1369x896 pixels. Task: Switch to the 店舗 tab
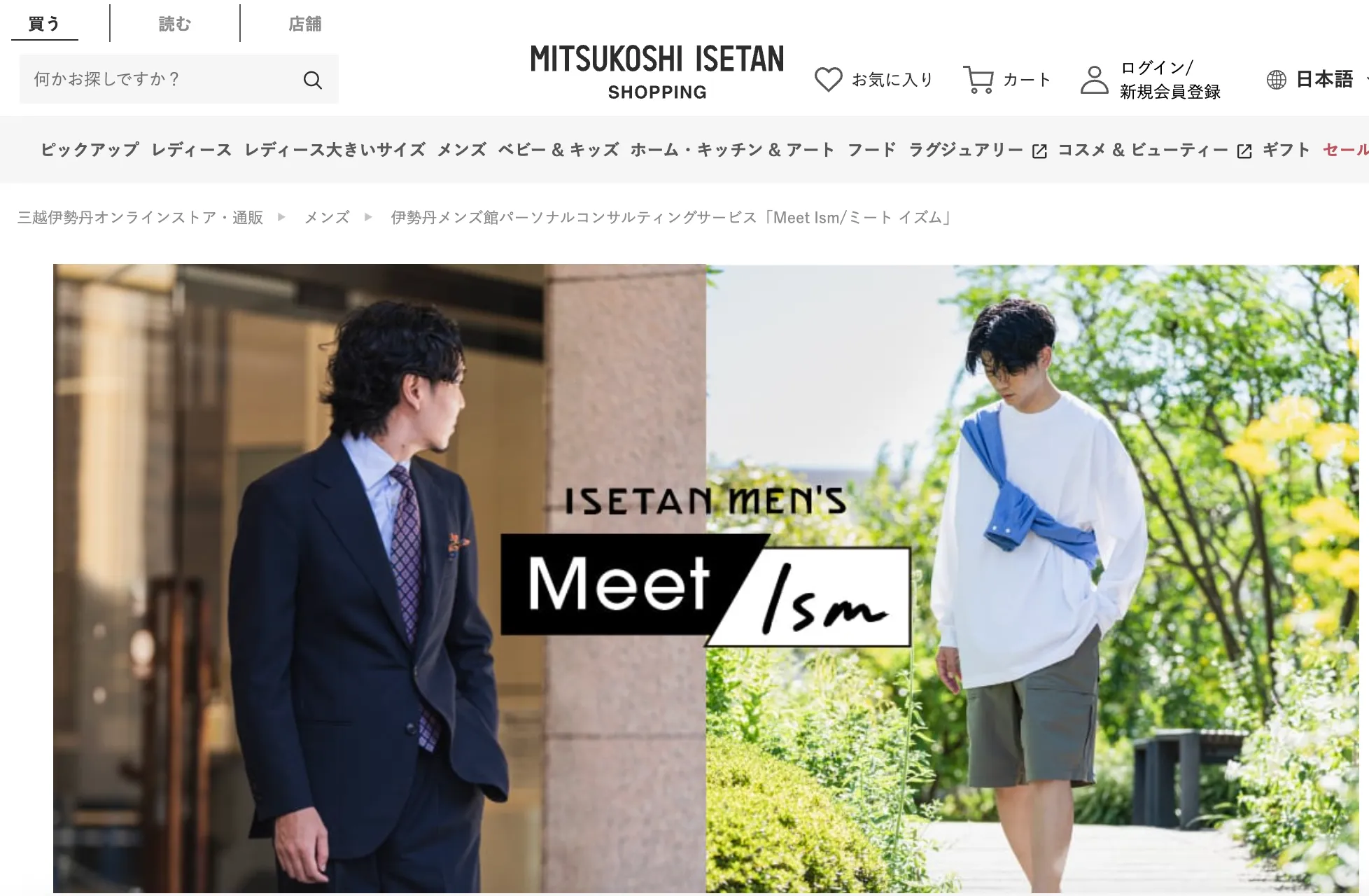coord(305,24)
